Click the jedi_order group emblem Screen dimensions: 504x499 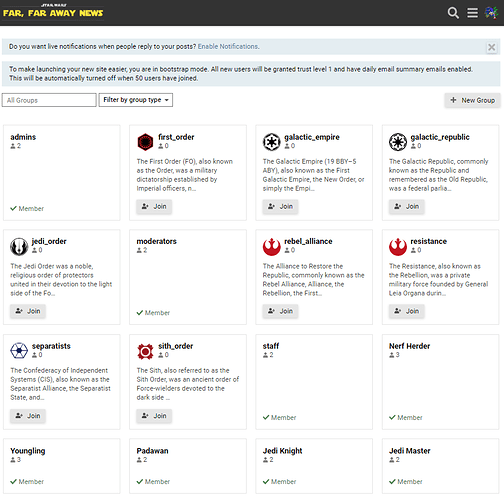19,246
